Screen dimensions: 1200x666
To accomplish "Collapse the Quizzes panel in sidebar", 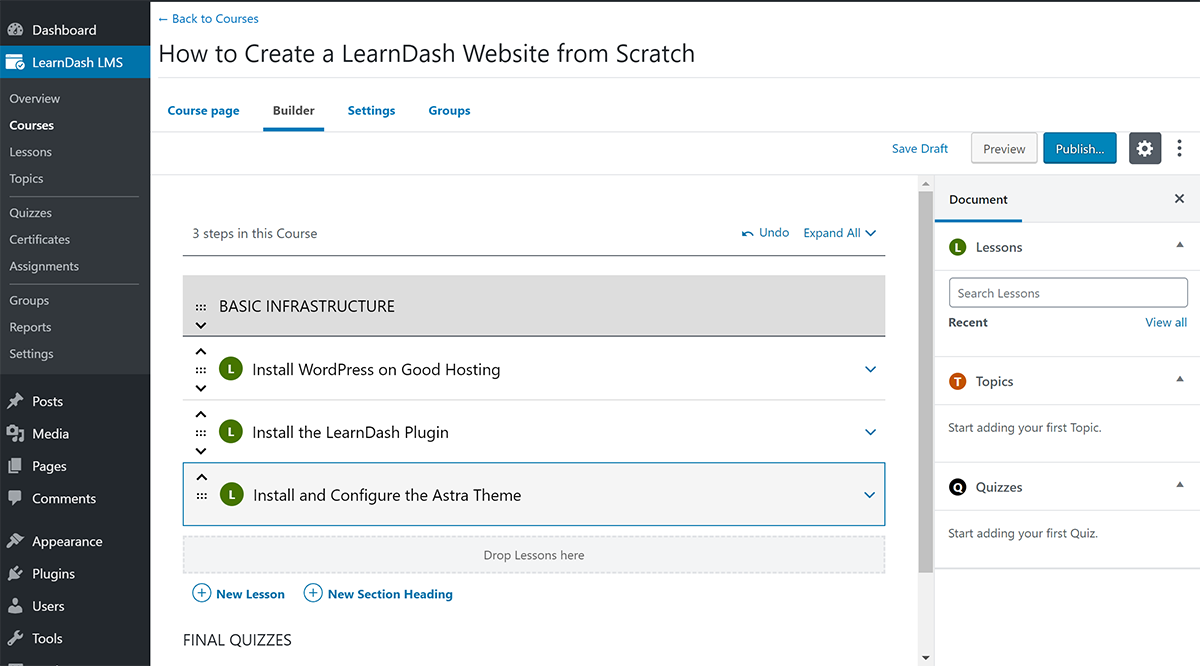I will point(1180,486).
